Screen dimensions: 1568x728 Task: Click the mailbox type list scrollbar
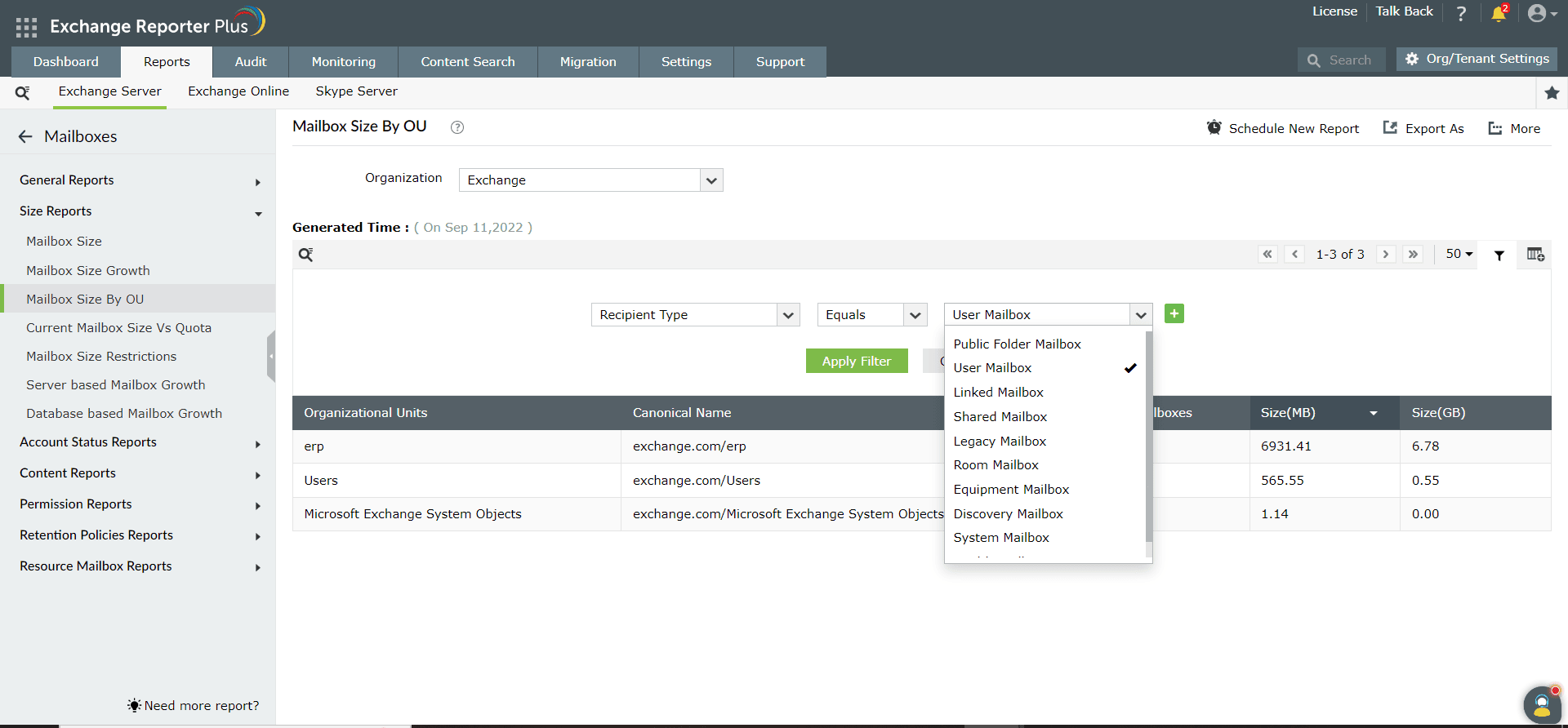[x=1149, y=437]
